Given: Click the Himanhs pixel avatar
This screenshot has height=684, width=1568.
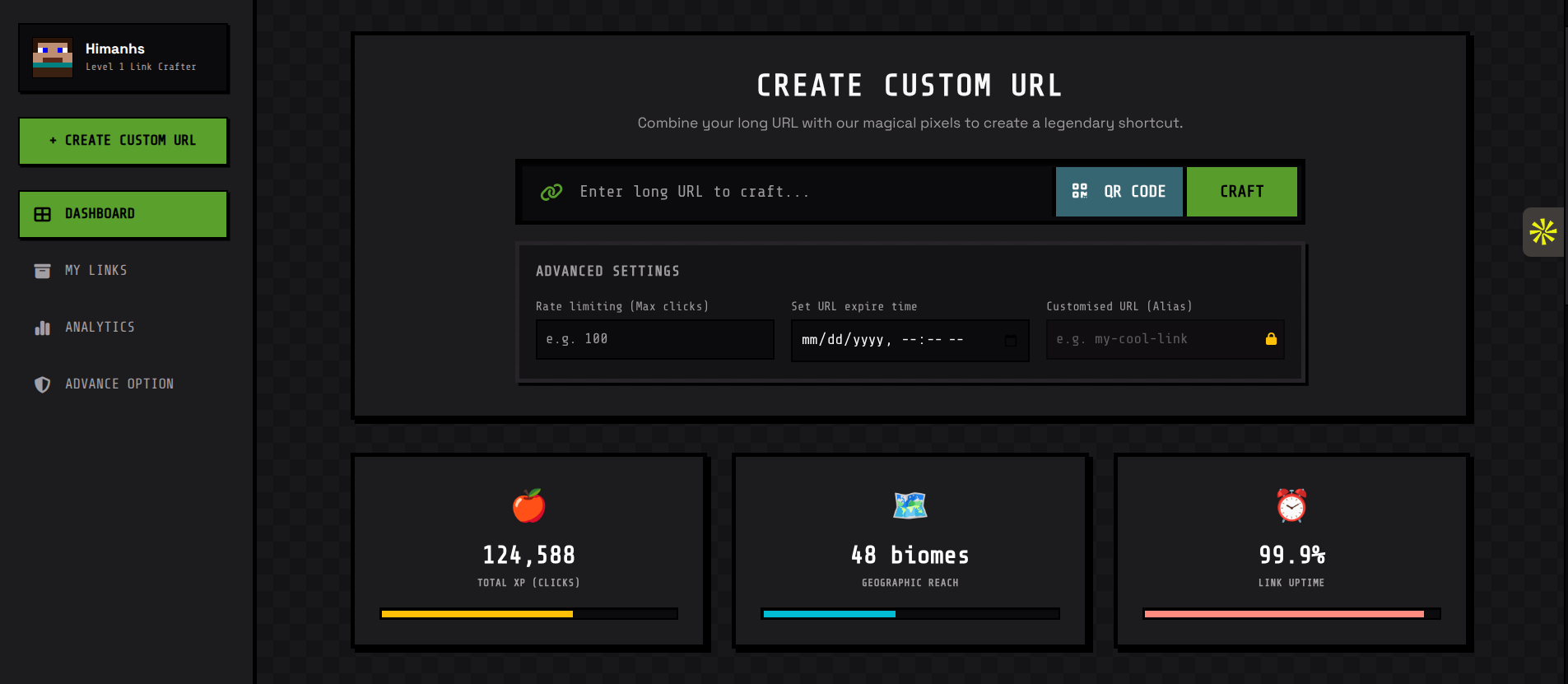Looking at the screenshot, I should click(x=53, y=58).
